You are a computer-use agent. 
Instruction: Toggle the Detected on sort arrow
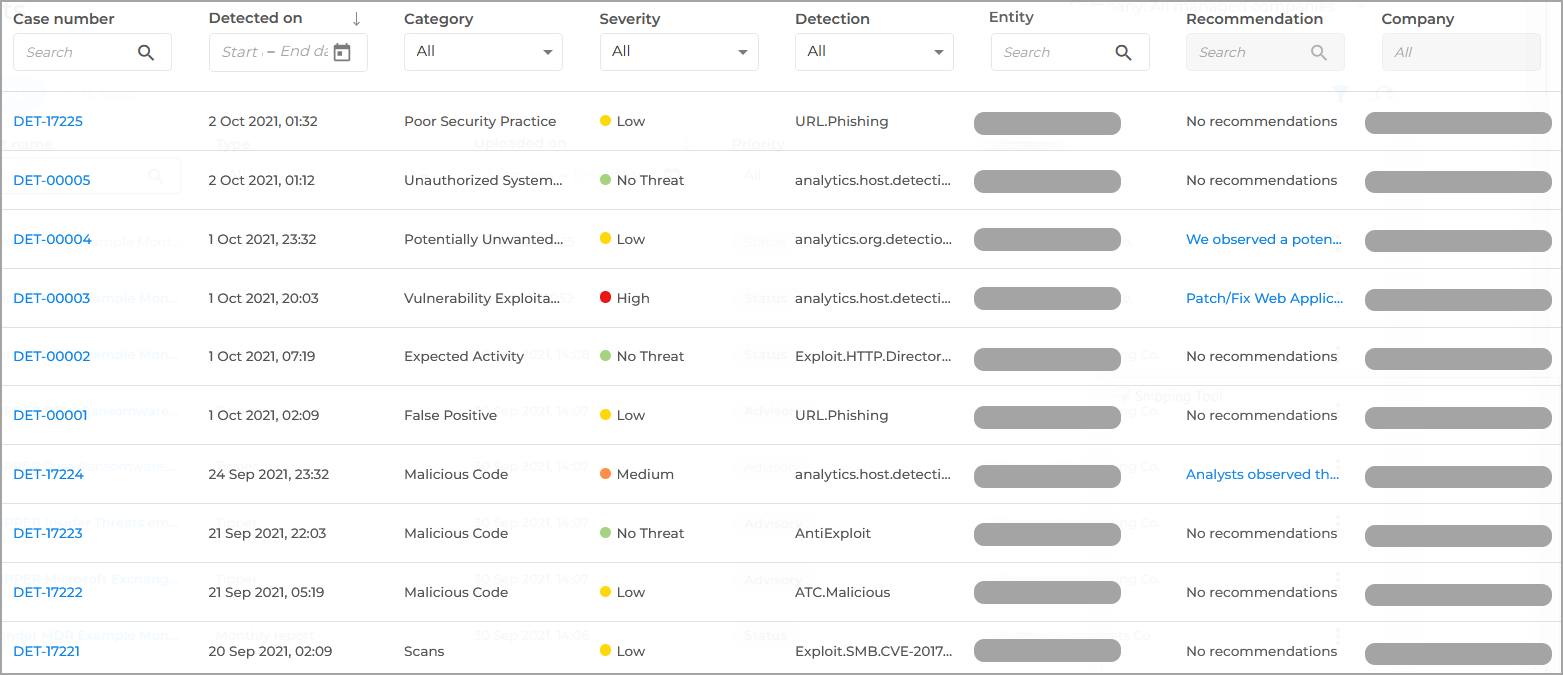[x=357, y=19]
